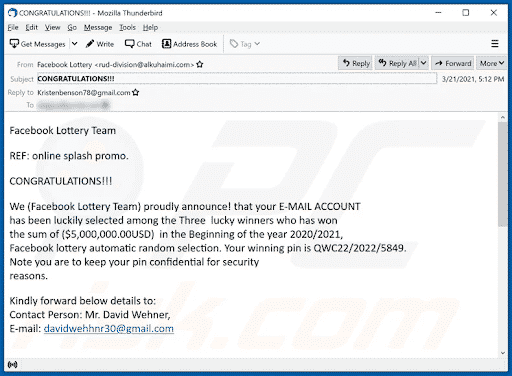The height and width of the screenshot is (376, 512).
Task: Click the Get Messages toolbar button
Action: click(x=37, y=44)
